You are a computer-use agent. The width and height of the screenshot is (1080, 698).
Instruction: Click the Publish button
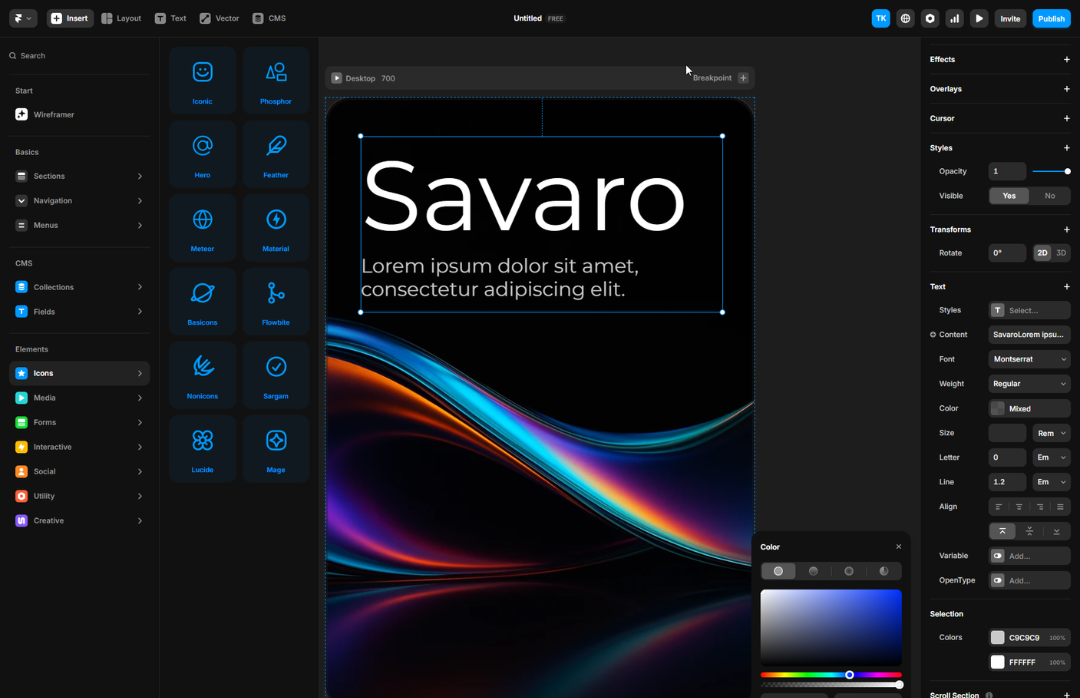1051,17
